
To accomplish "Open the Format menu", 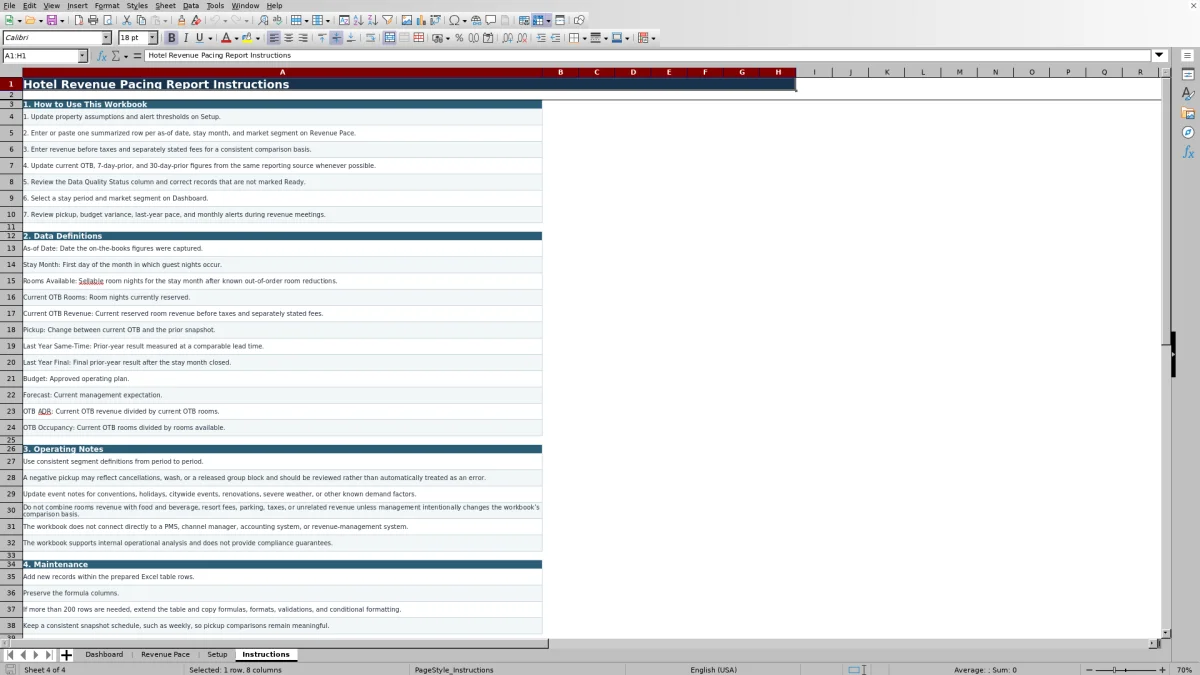I will tap(107, 6).
